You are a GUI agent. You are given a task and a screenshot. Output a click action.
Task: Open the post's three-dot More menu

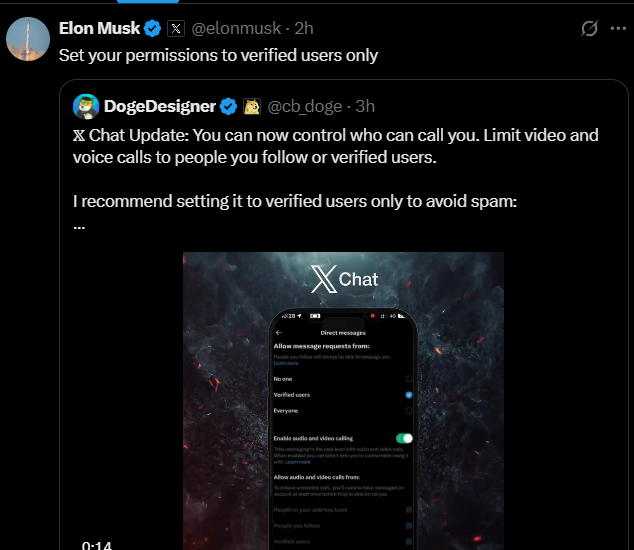click(x=618, y=29)
